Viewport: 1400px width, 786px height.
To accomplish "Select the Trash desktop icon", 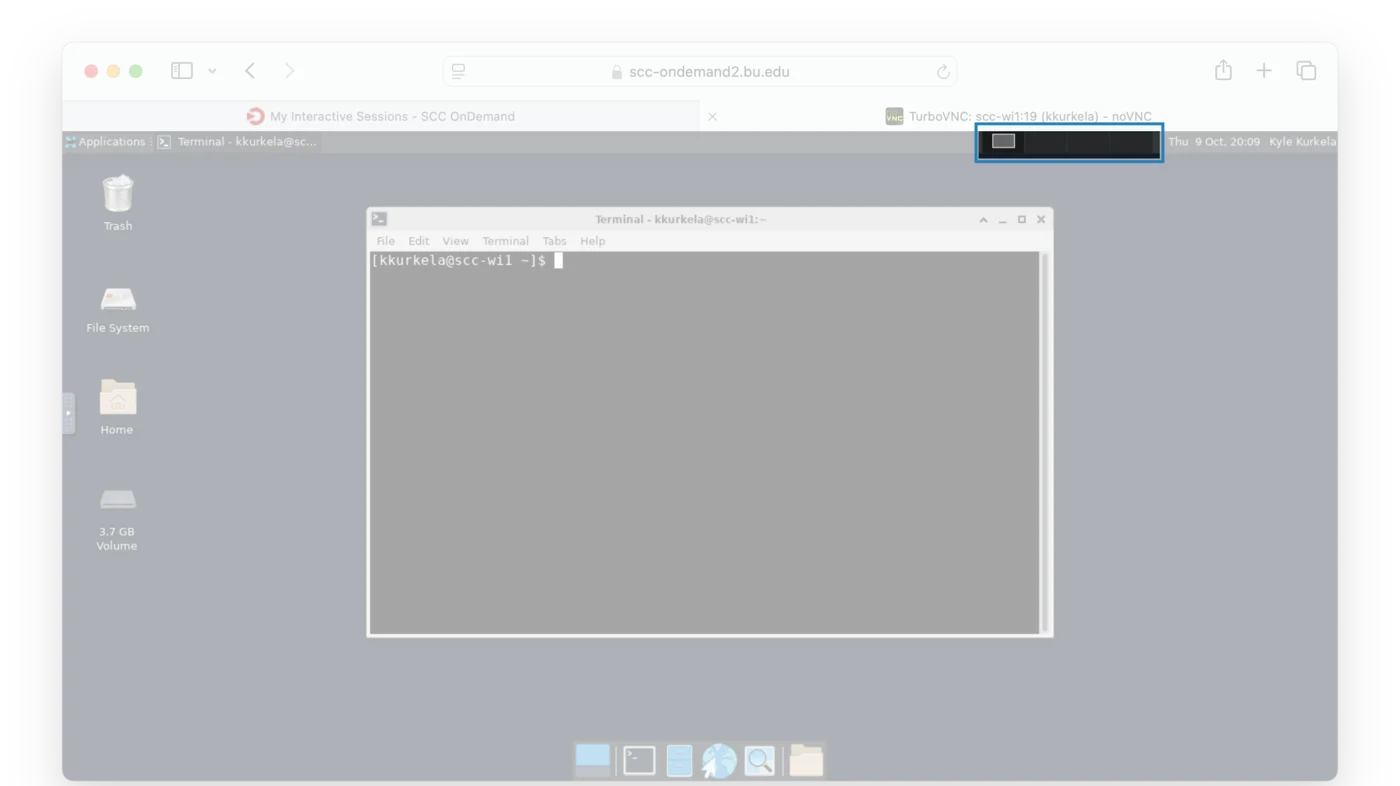I will (x=118, y=203).
